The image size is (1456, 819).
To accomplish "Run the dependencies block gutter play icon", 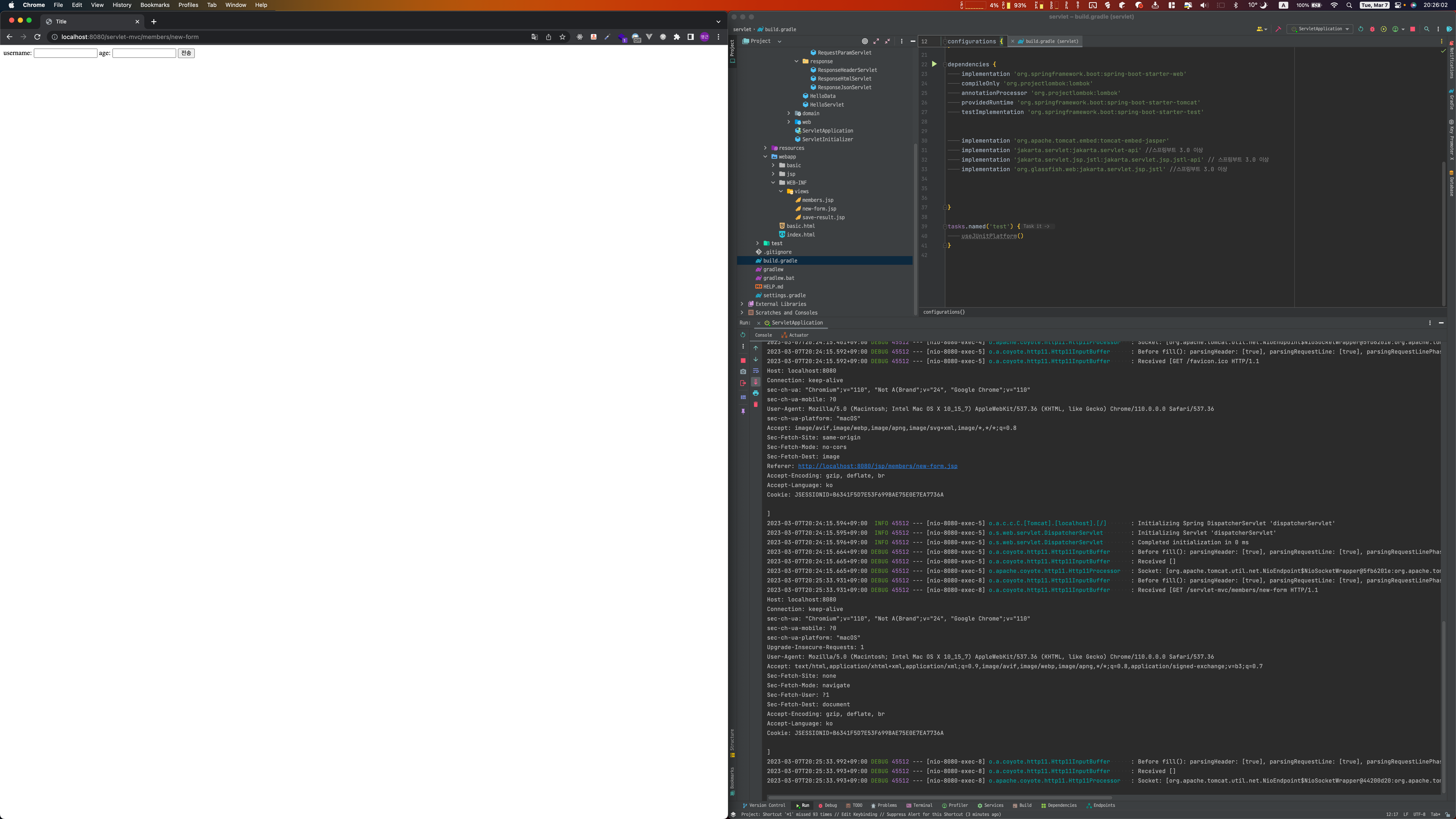I will coord(934,64).
